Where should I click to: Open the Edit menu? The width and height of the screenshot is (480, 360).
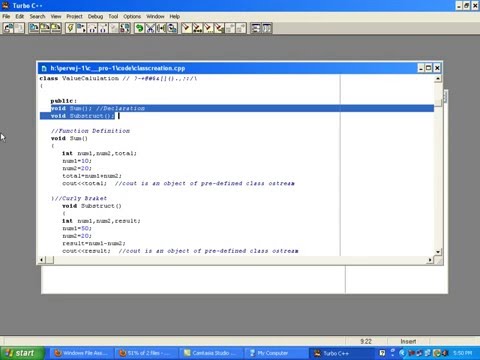click(20, 16)
